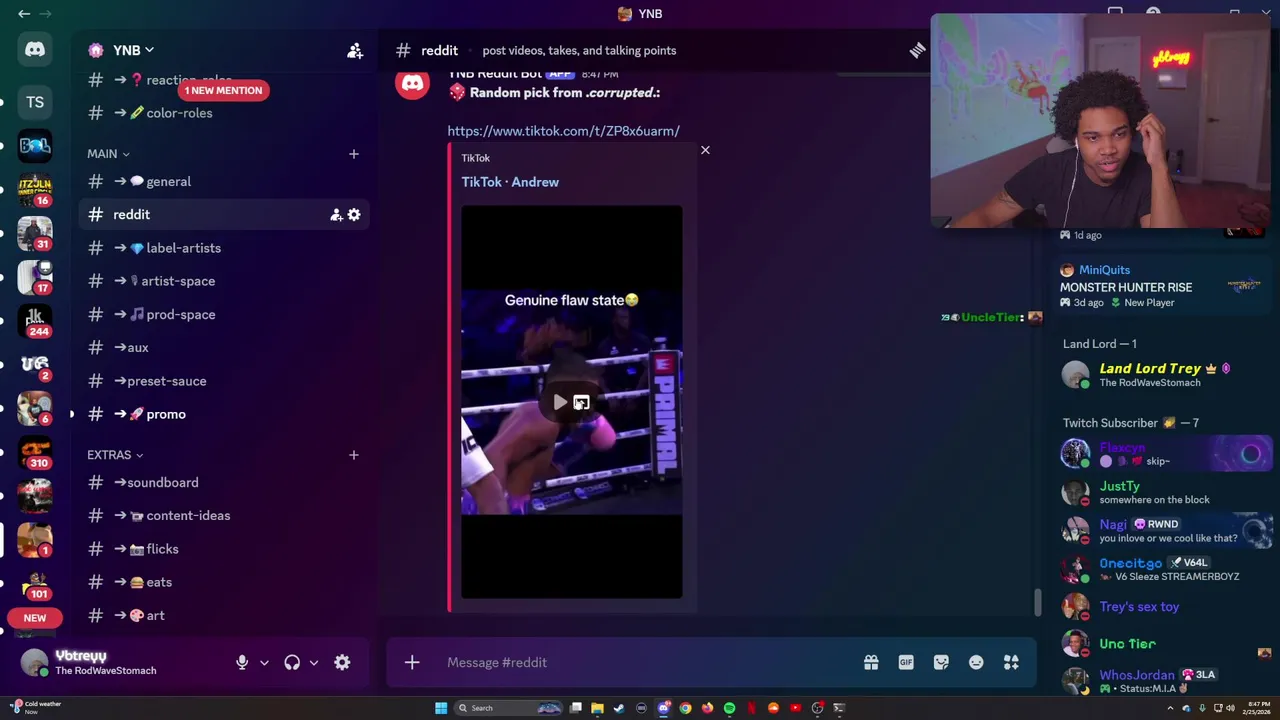Click the taskbar Search box
Screen dimensions: 1280x720
click(x=508, y=708)
